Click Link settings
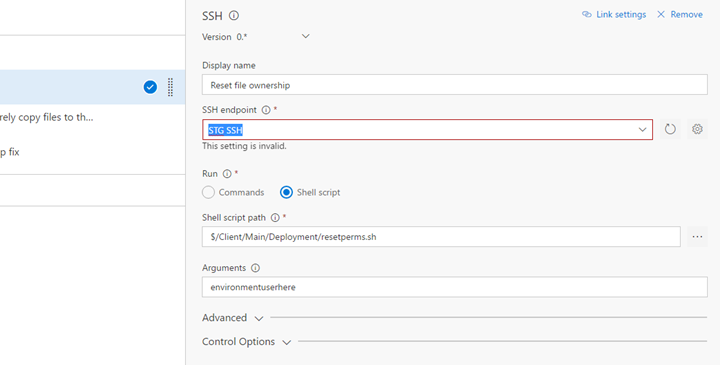 [614, 15]
